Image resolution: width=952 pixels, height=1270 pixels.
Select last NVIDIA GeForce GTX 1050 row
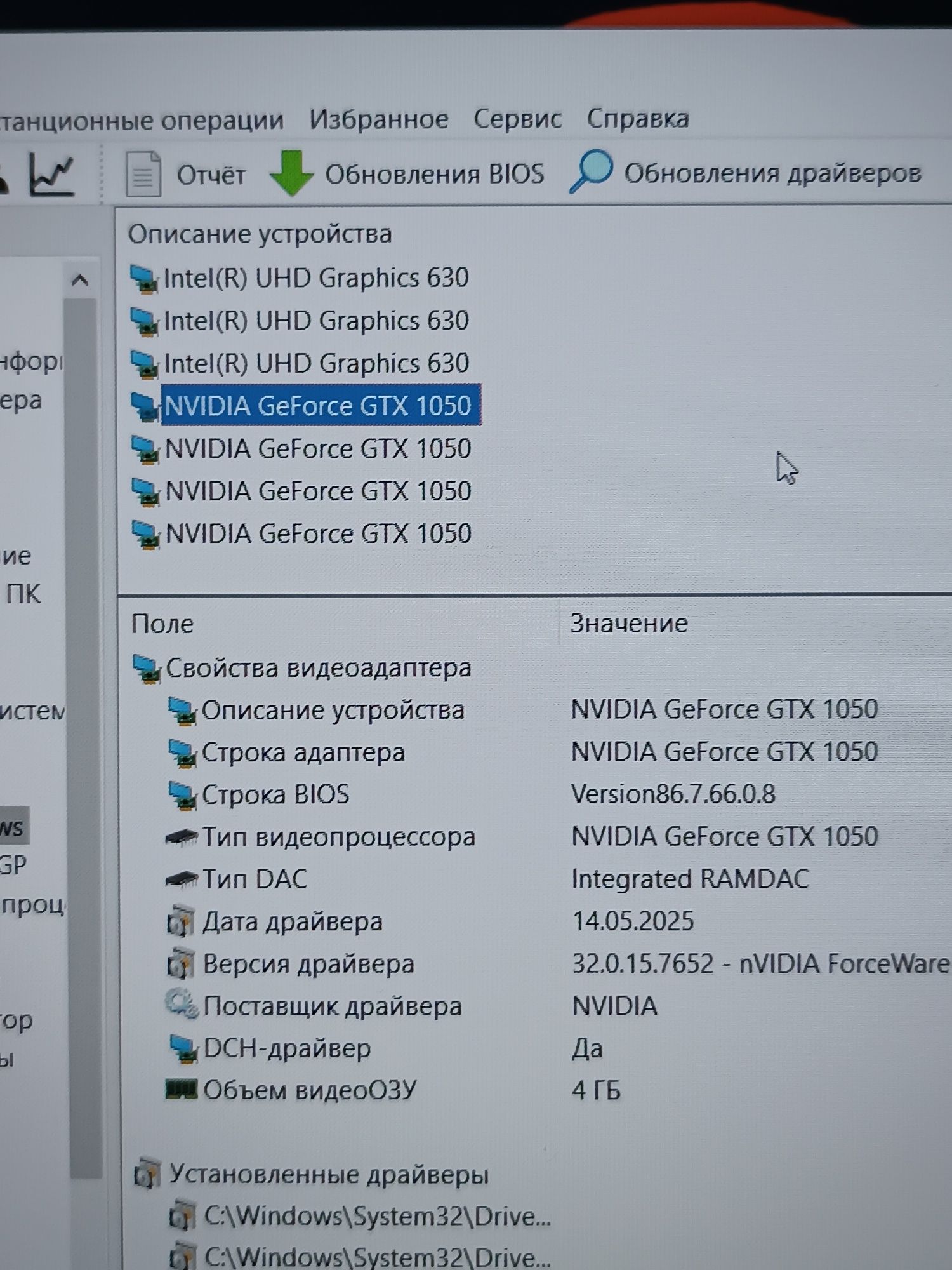tap(318, 533)
